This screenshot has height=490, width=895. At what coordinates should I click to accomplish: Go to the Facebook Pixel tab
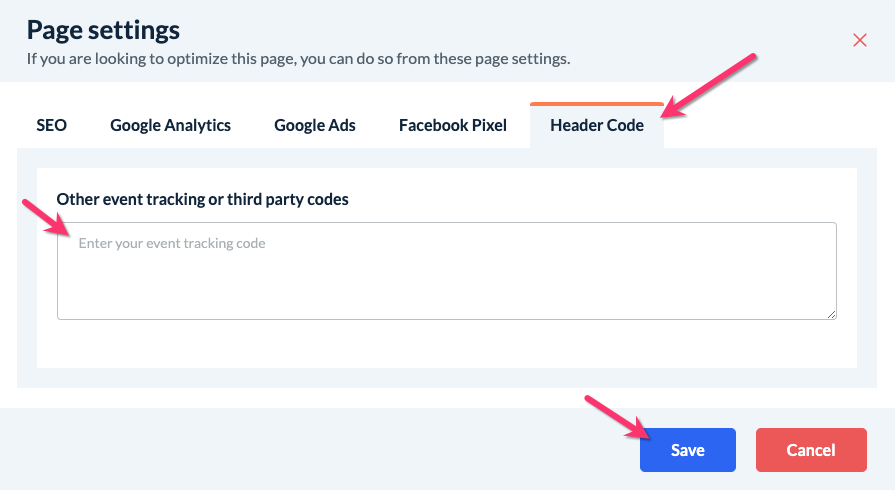[x=452, y=126]
